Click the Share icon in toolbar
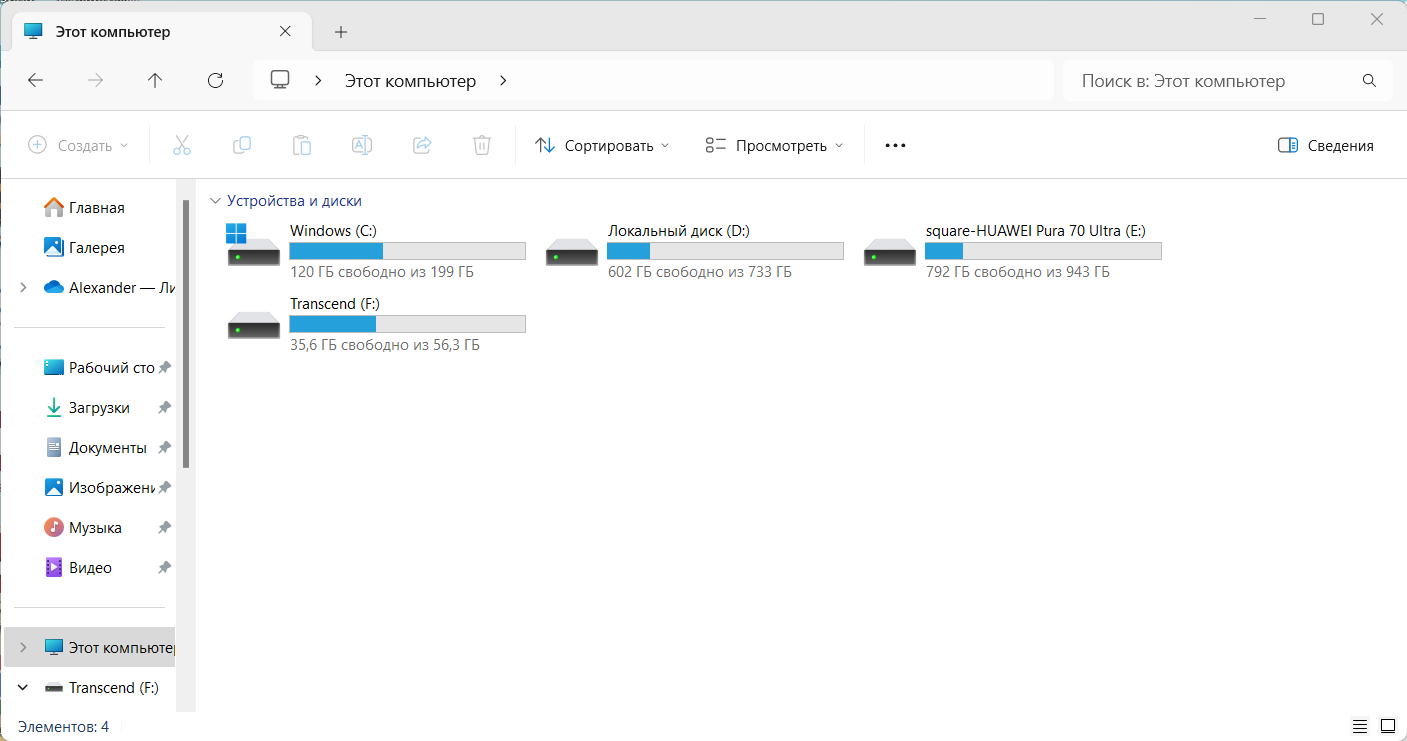Screen dimensions: 1407x741 421,145
